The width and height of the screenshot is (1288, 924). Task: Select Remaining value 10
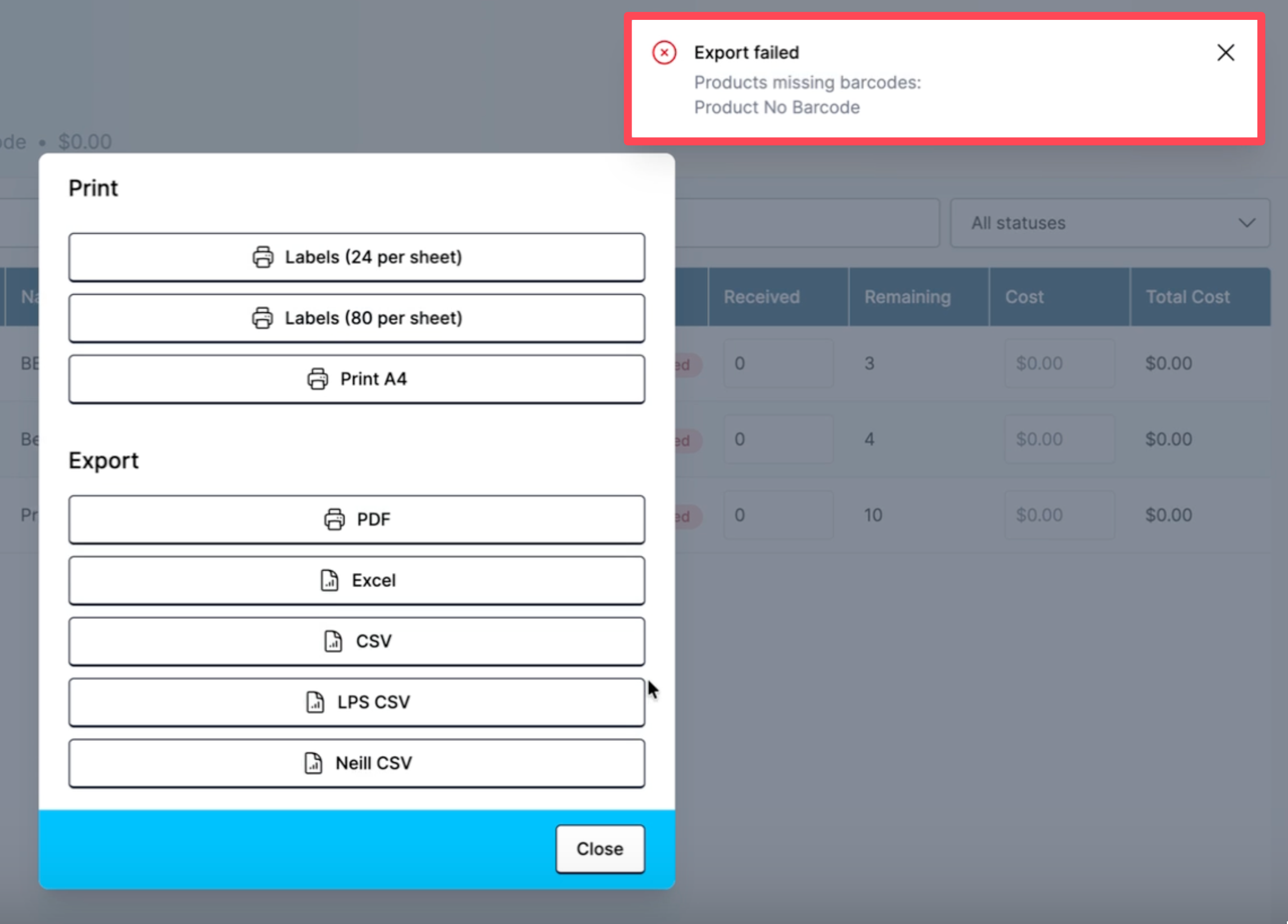[873, 515]
